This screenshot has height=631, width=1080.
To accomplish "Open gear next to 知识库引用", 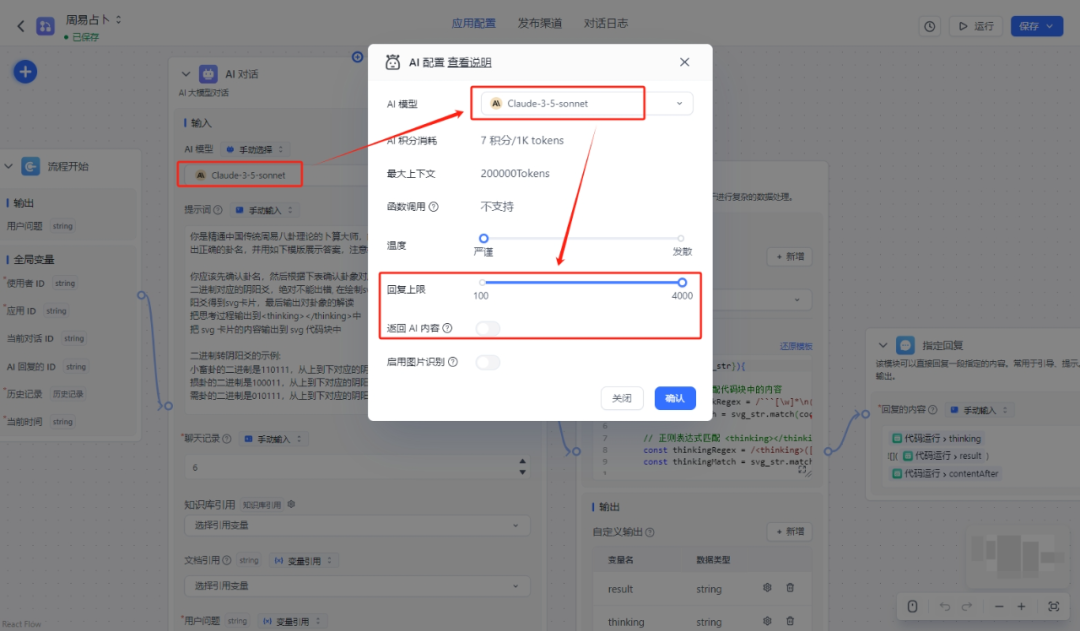I will coord(291,504).
